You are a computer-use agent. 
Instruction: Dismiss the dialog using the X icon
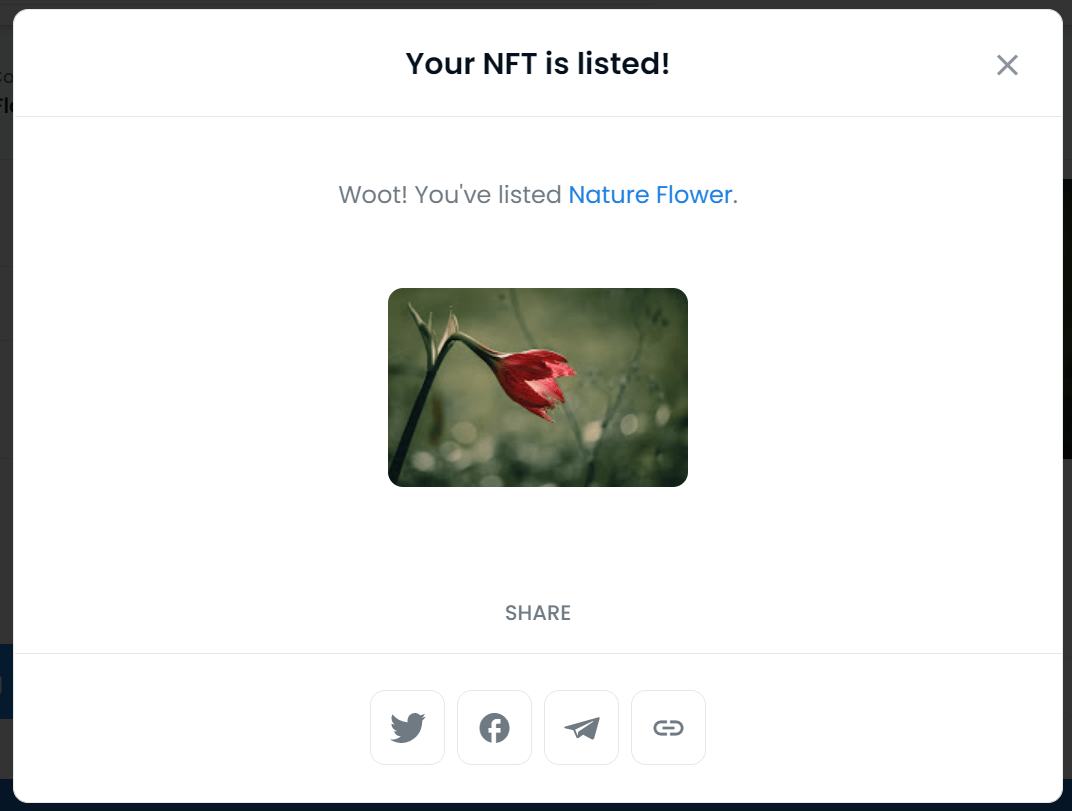[x=1007, y=65]
